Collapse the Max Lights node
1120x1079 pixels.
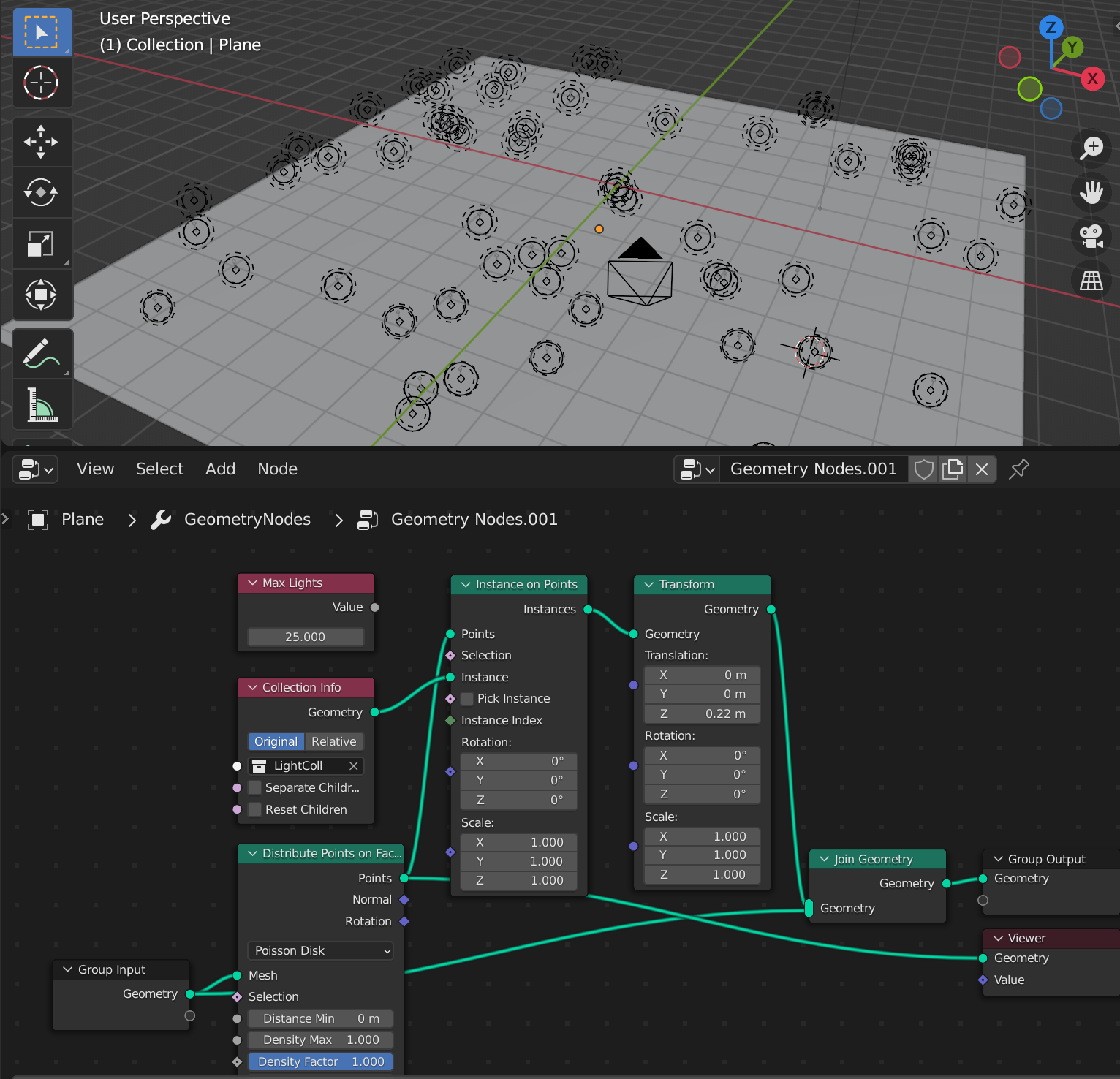(253, 583)
